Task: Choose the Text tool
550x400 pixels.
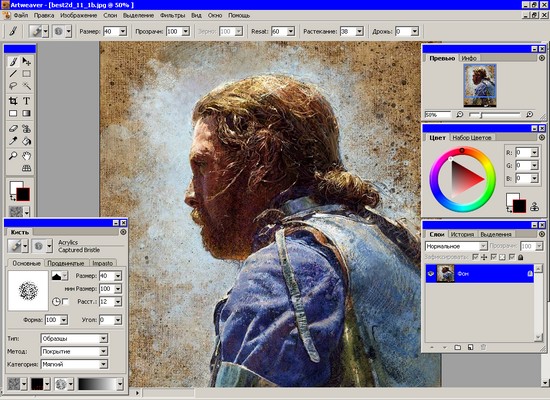Action: 26,101
